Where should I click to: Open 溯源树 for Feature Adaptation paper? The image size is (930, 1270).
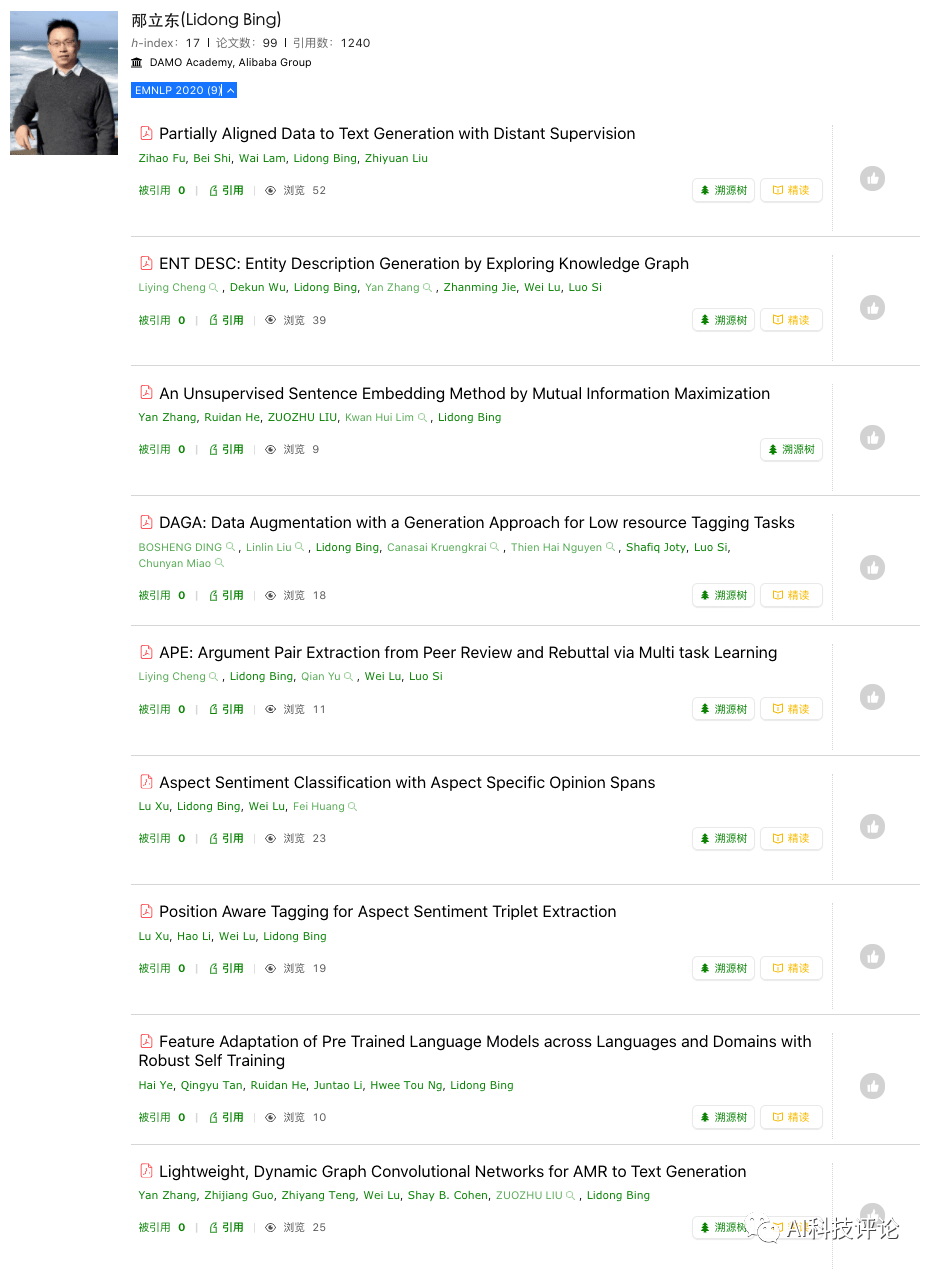pyautogui.click(x=723, y=1117)
